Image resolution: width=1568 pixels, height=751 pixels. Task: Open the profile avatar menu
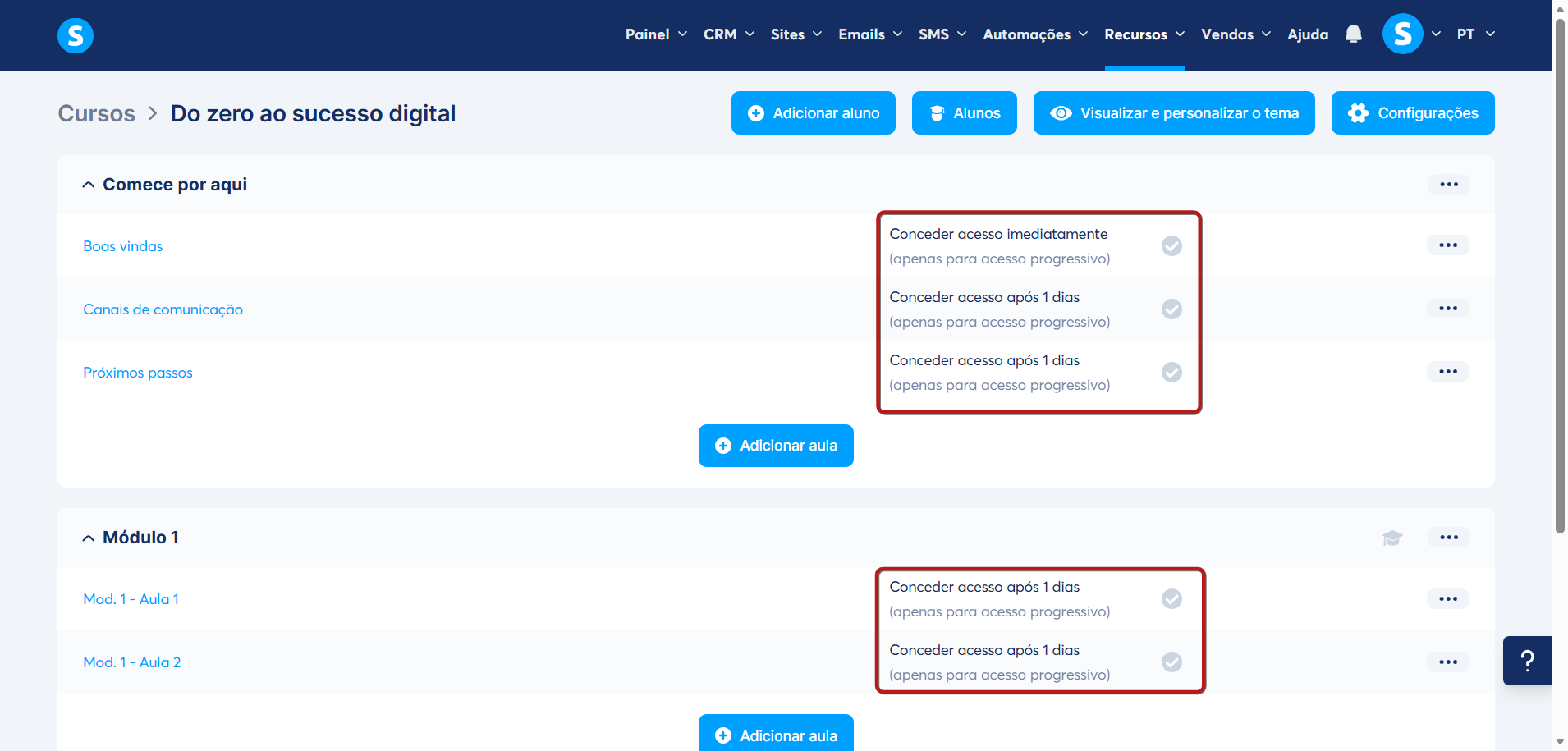coord(1402,34)
